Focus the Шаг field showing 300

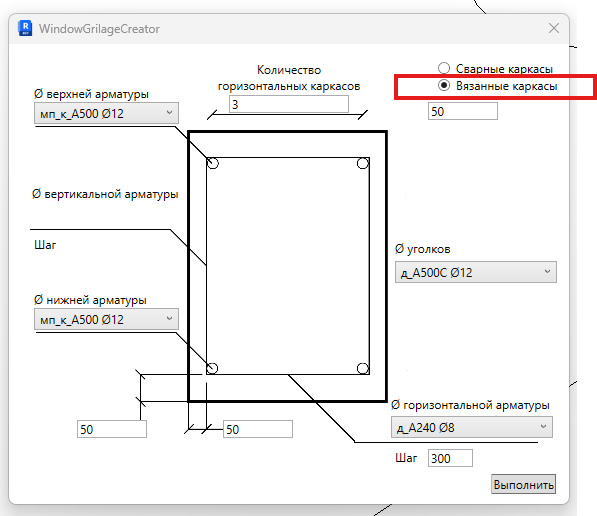450,458
